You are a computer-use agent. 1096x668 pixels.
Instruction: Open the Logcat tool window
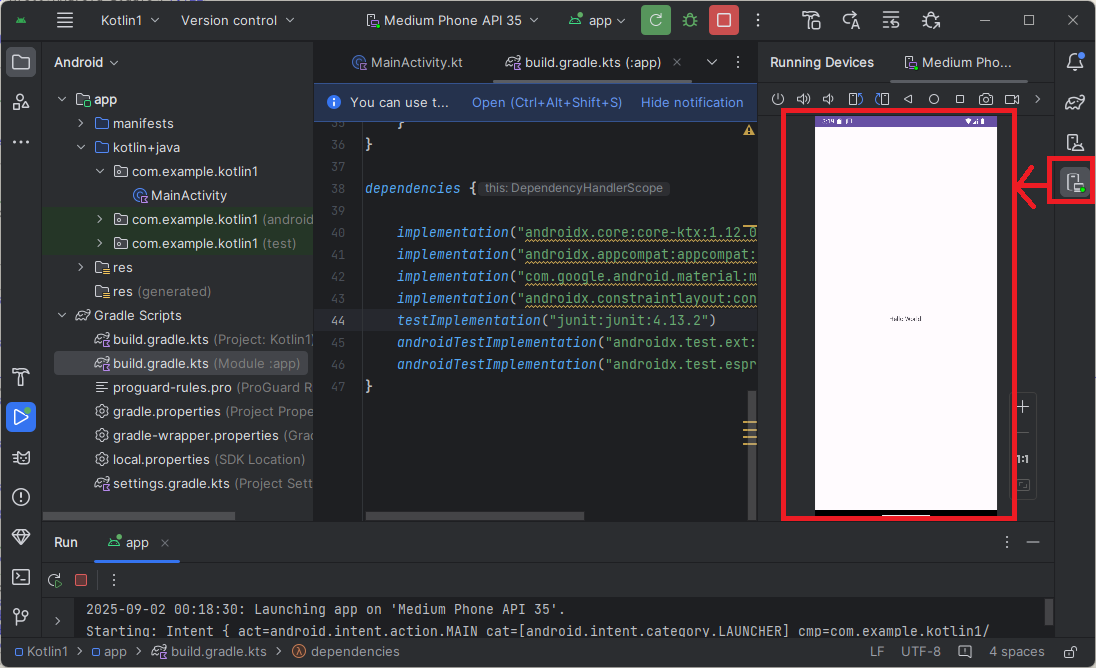(21, 457)
